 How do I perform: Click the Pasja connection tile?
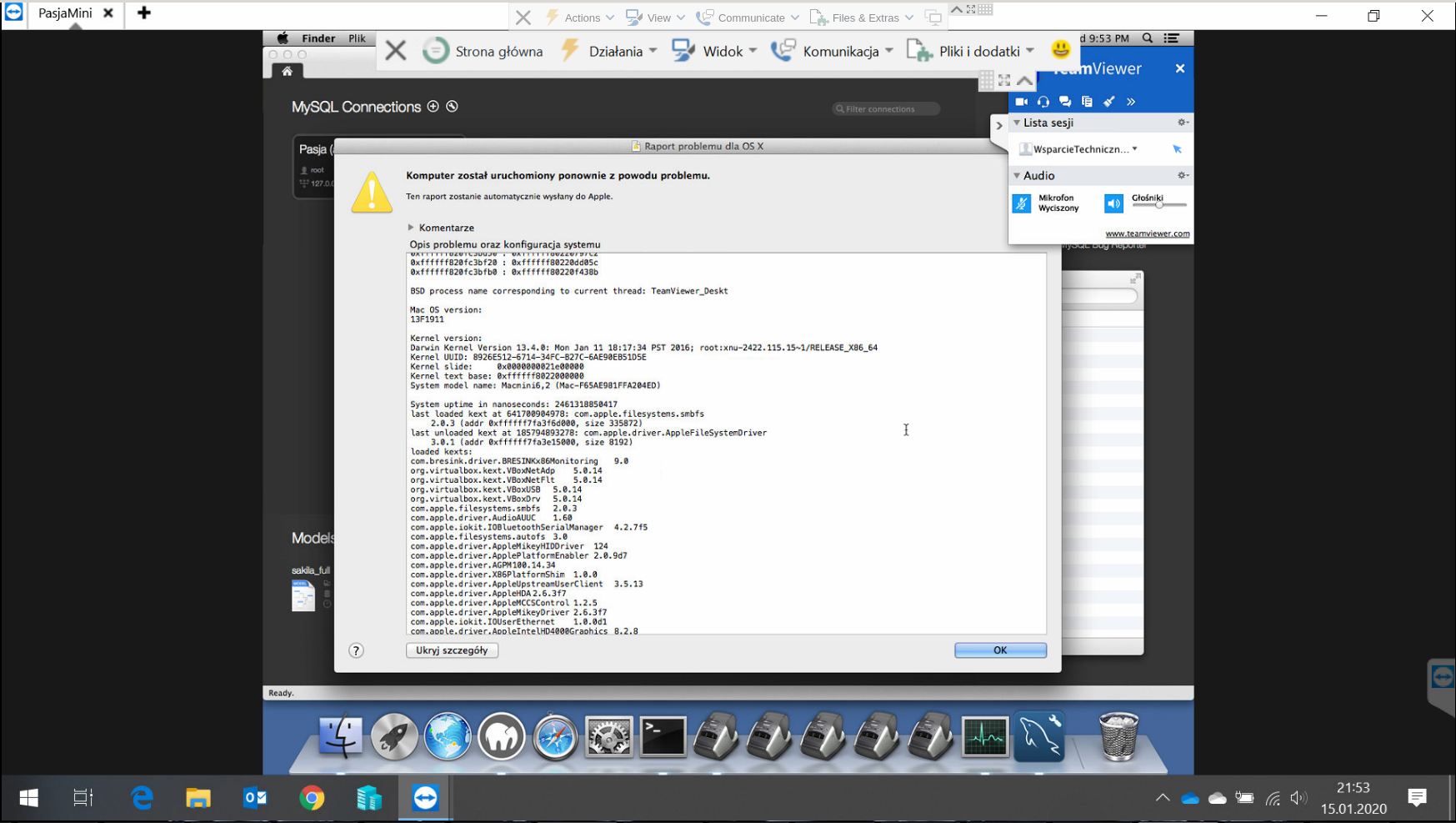315,166
